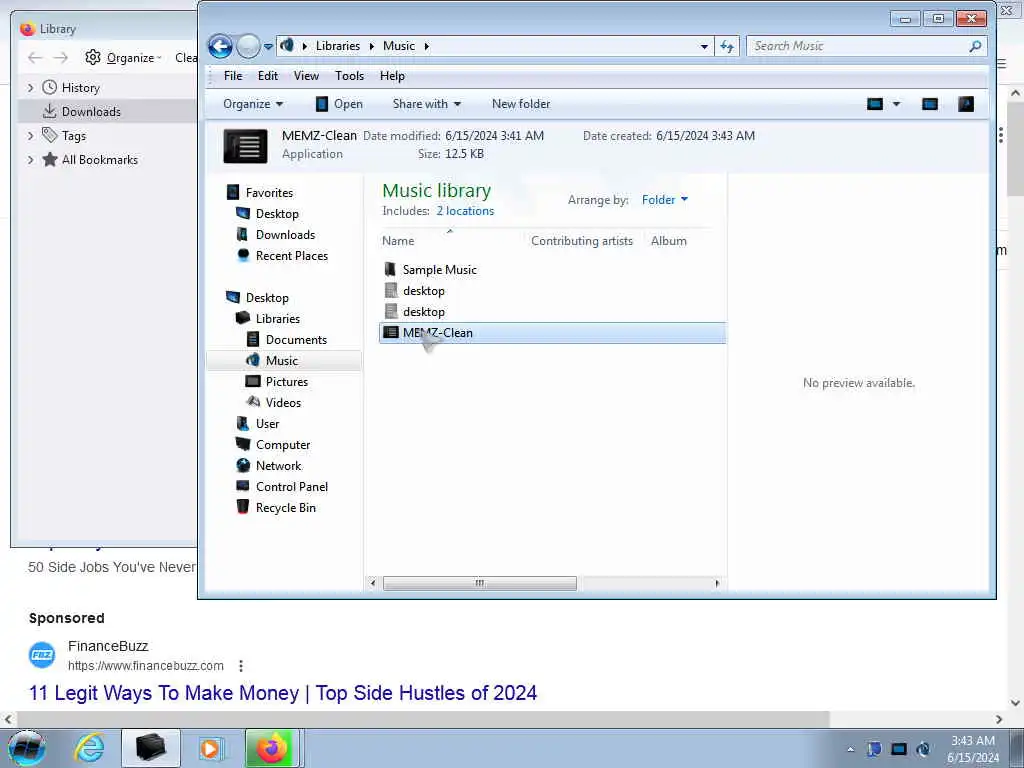Select Libraries in navigation tree

[x=278, y=319]
